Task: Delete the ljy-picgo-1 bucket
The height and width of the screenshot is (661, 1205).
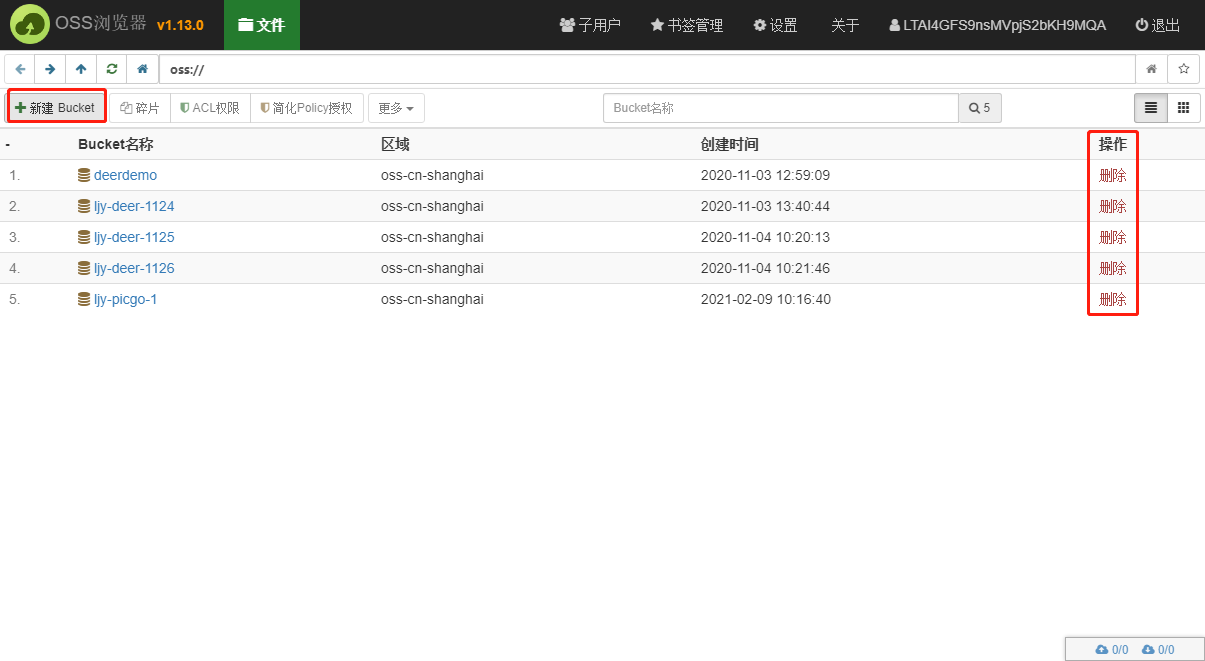Action: click(1112, 299)
